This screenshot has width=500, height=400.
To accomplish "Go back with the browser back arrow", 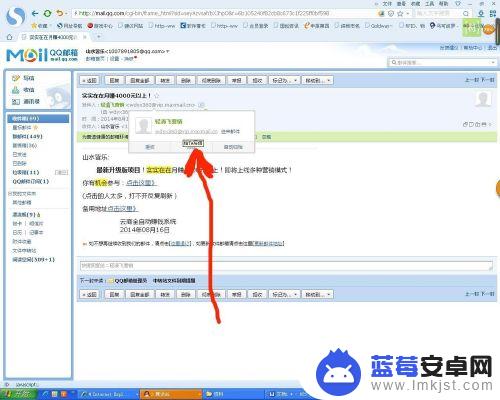I will (35, 13).
